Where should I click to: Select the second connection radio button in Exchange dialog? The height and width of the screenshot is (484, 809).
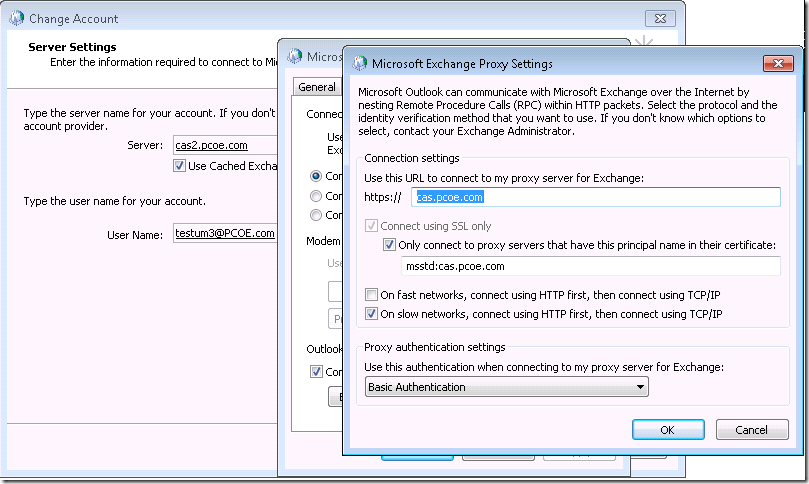click(316, 196)
